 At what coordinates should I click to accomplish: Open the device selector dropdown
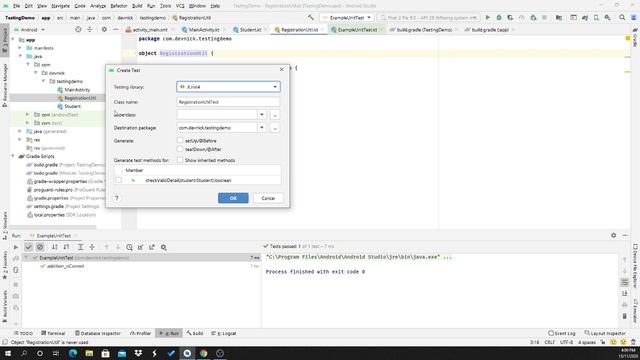click(428, 18)
